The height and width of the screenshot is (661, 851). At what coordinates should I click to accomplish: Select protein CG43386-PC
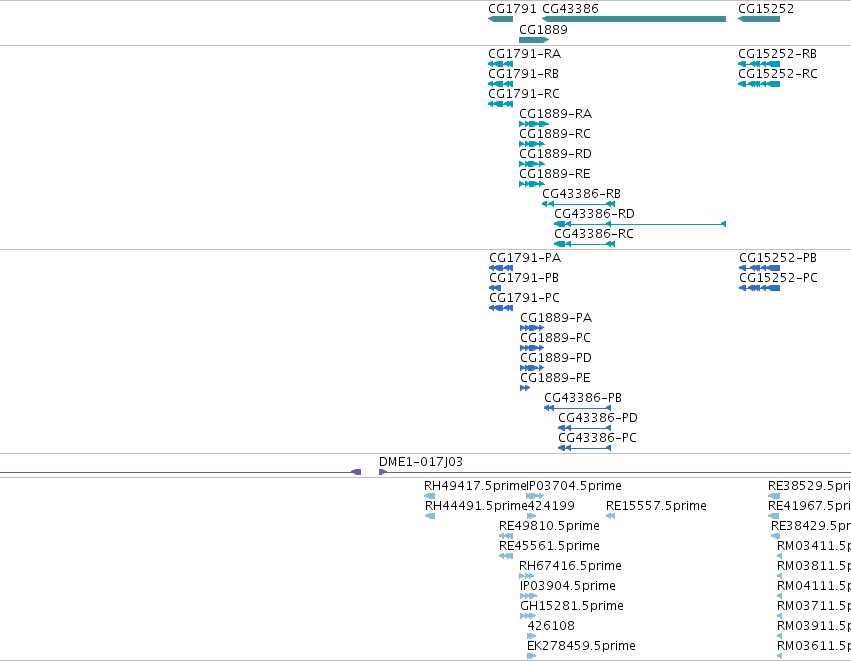[597, 438]
